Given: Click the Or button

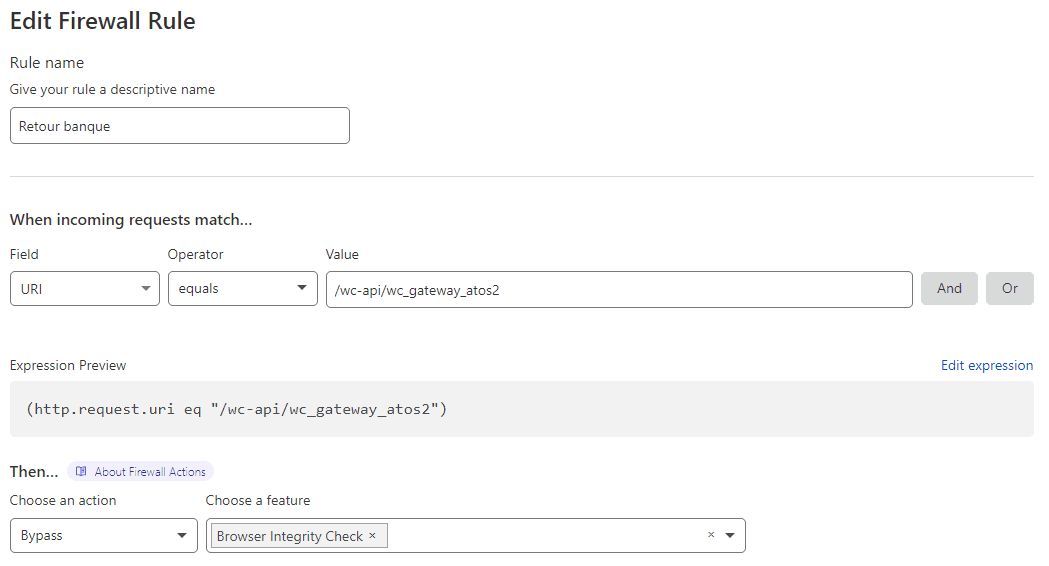Looking at the screenshot, I should pos(1010,288).
